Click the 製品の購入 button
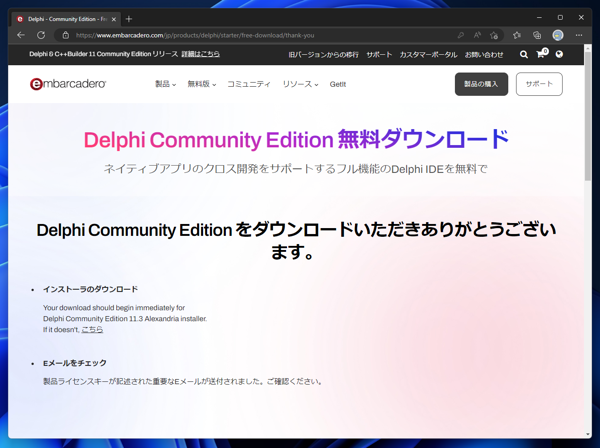600x448 pixels. (x=481, y=84)
